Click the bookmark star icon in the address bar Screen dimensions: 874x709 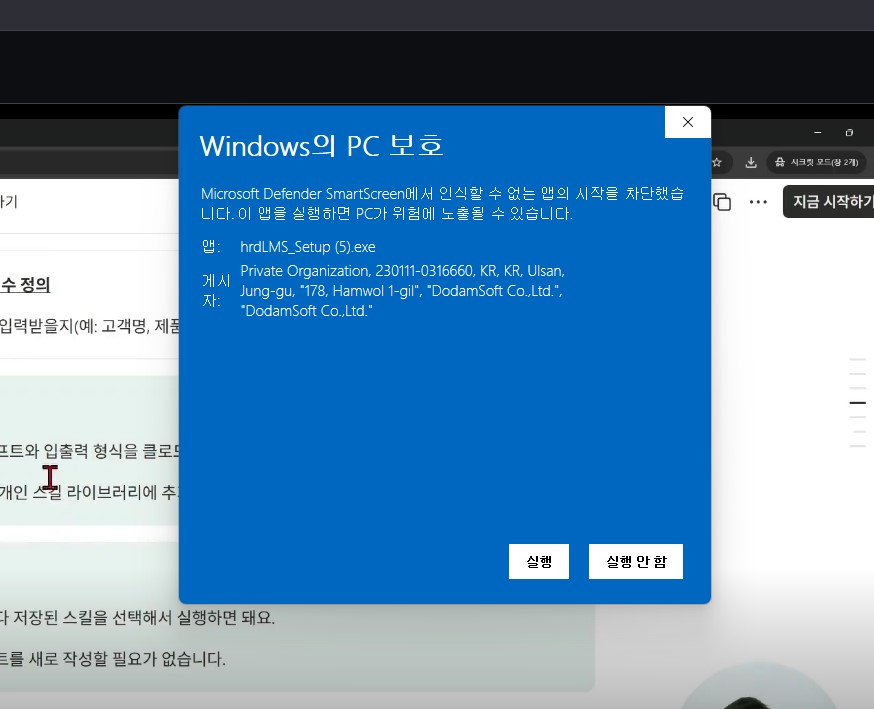point(717,162)
